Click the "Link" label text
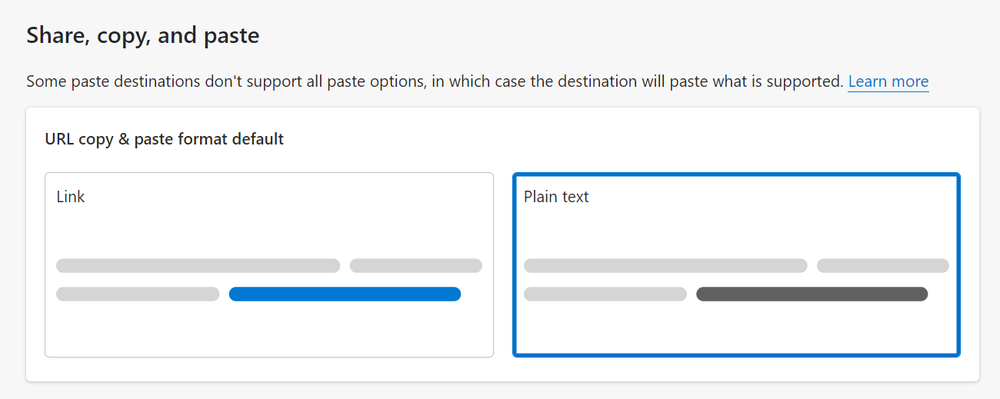The height and width of the screenshot is (399, 1000). [71, 197]
